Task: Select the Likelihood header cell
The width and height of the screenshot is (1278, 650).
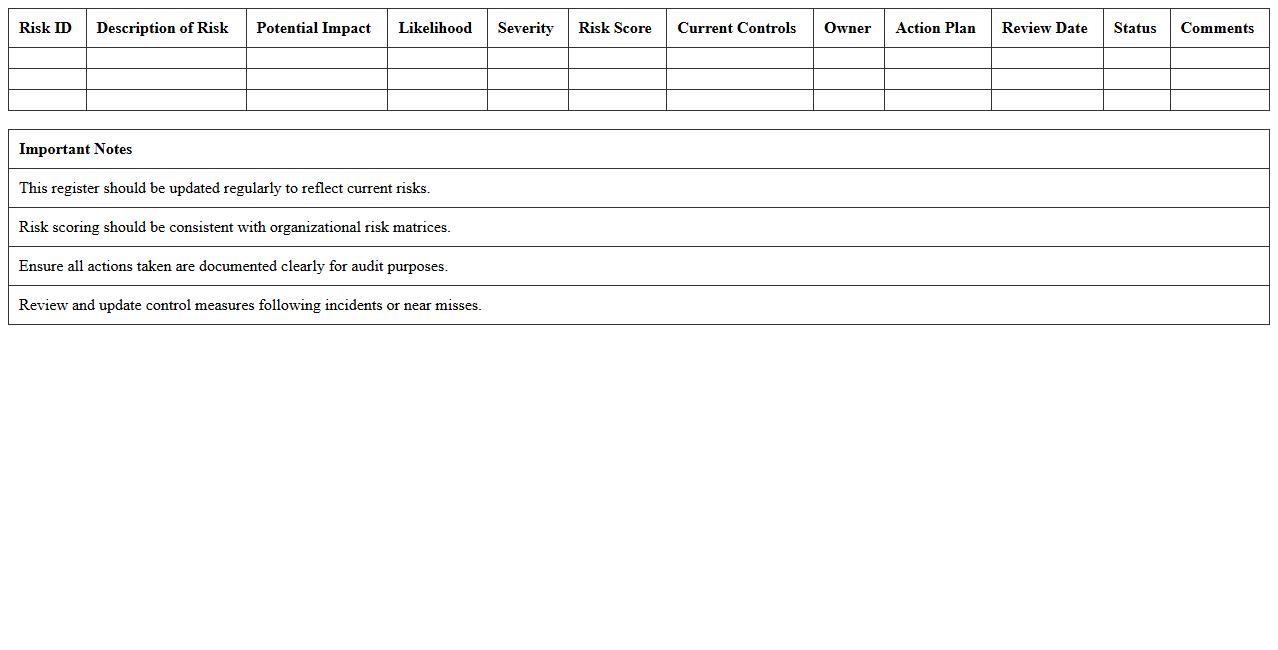Action: [x=436, y=28]
